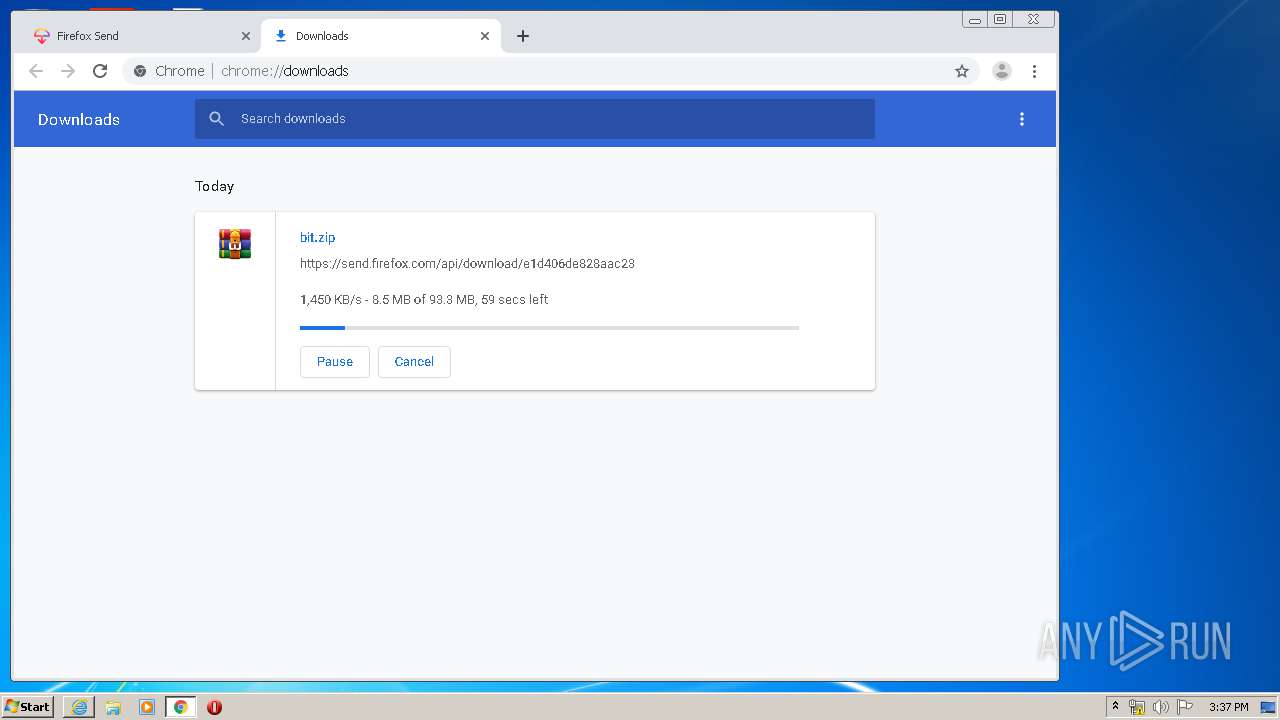Click the show desktop tray icon
This screenshot has width=1280, height=720.
[x=1268, y=707]
